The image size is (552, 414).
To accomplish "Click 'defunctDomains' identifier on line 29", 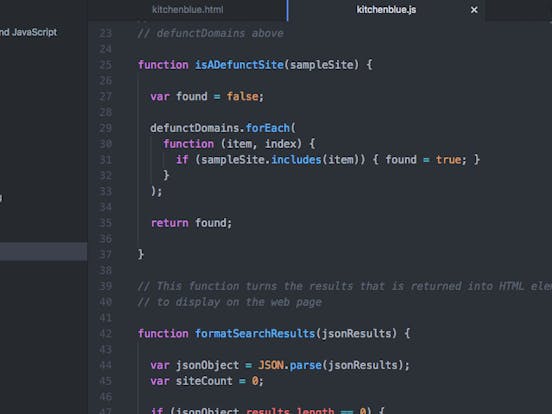I will [x=195, y=128].
